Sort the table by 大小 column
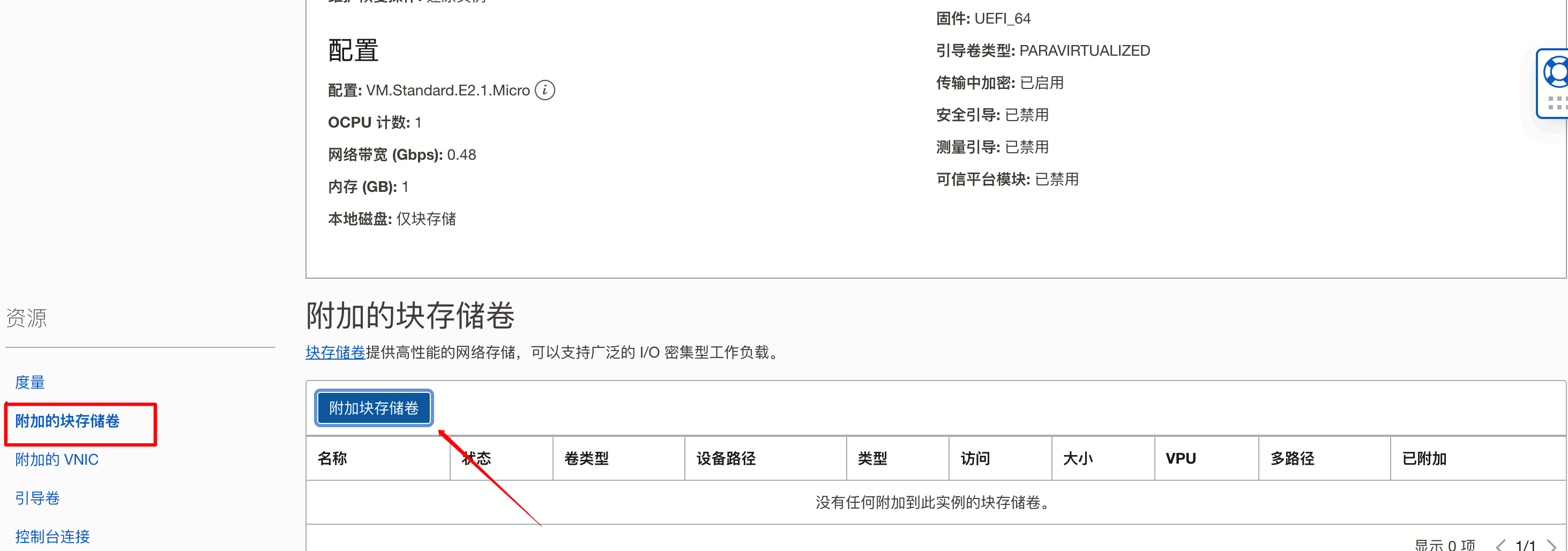1568x551 pixels. pos(1079,458)
